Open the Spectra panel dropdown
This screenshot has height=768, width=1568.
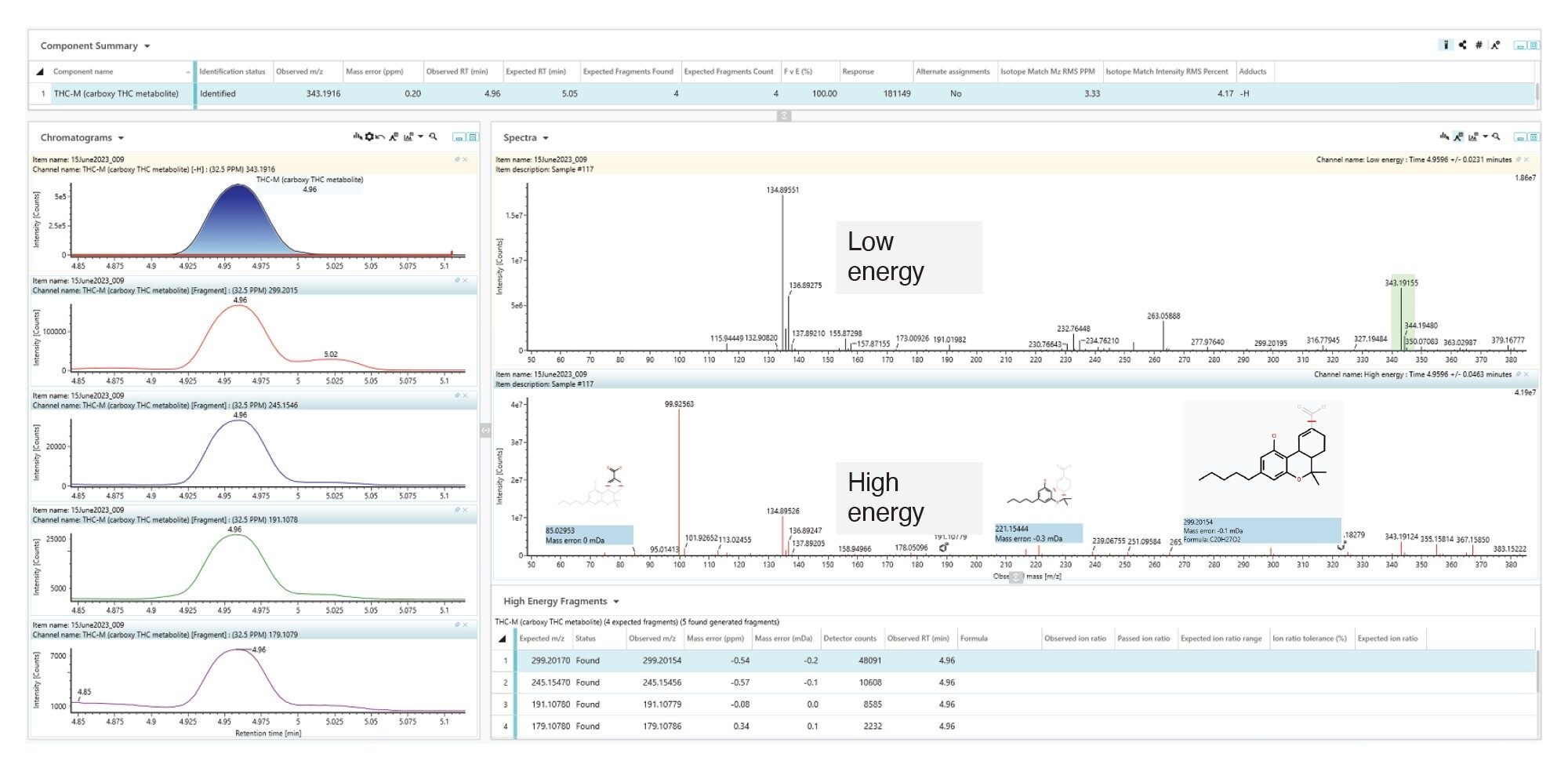pos(546,138)
